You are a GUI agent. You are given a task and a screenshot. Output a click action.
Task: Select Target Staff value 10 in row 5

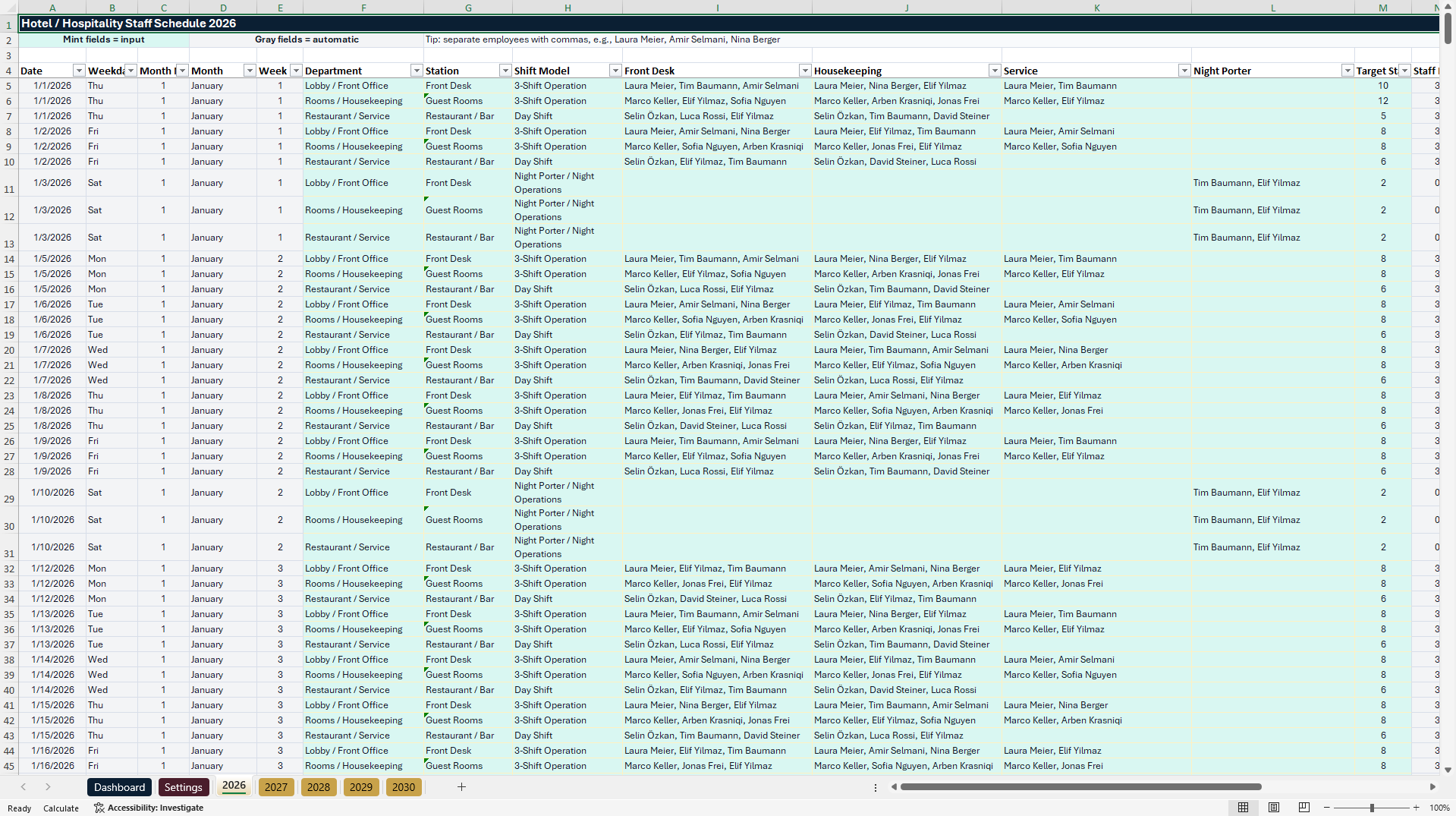tap(1382, 86)
